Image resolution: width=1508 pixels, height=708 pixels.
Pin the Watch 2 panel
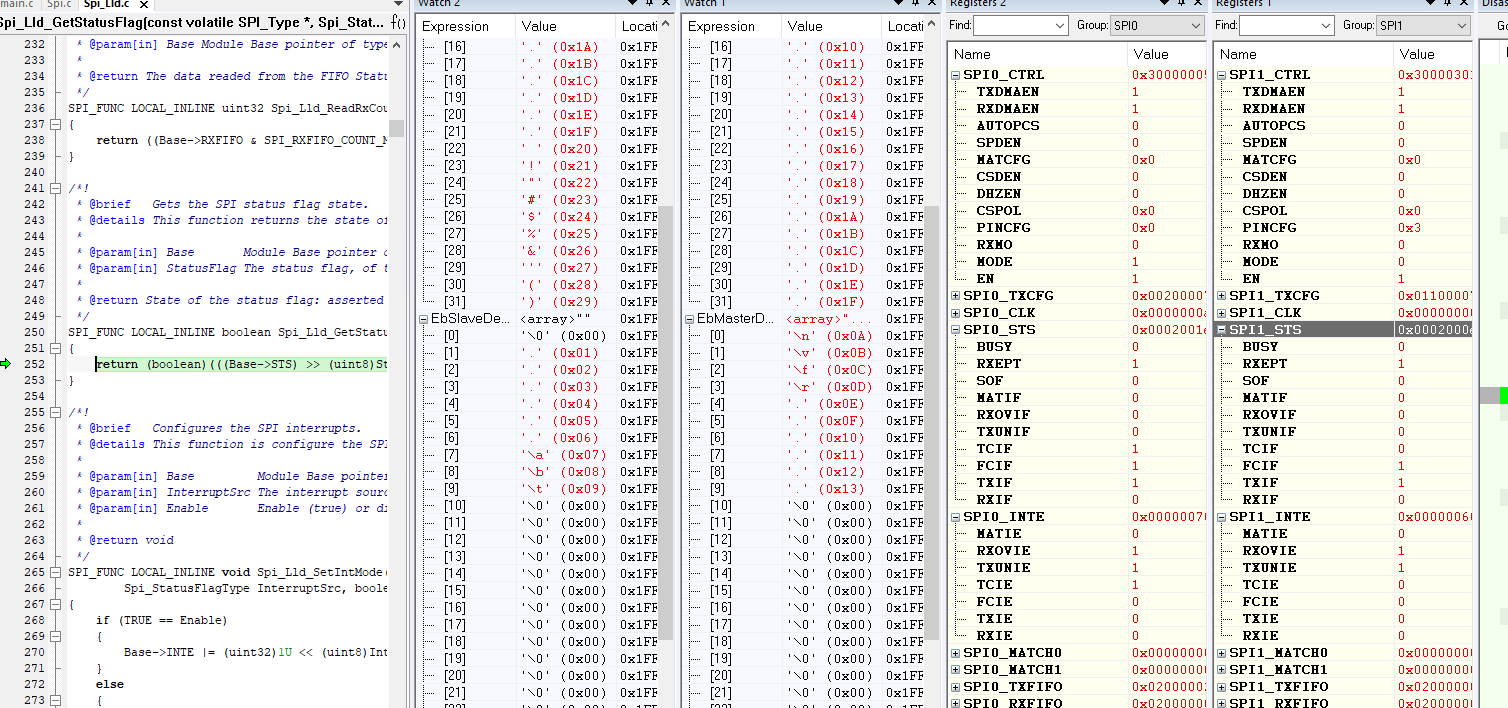click(x=650, y=5)
